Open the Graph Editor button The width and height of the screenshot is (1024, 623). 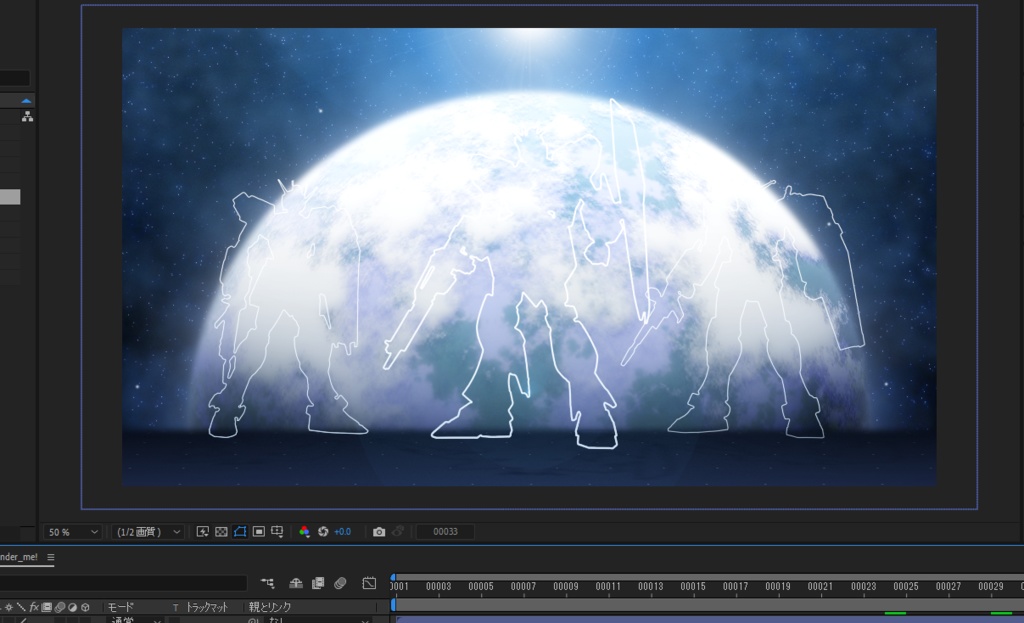point(369,583)
